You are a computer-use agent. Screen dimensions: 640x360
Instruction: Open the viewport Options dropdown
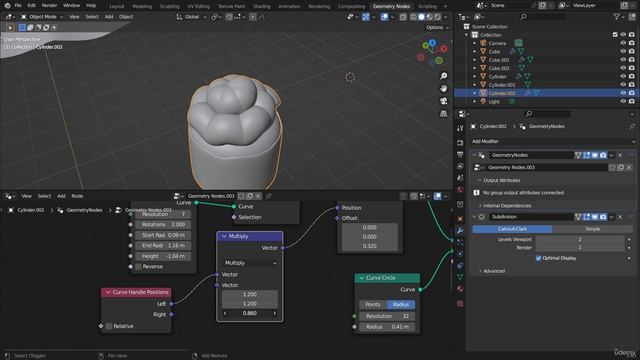tap(437, 27)
